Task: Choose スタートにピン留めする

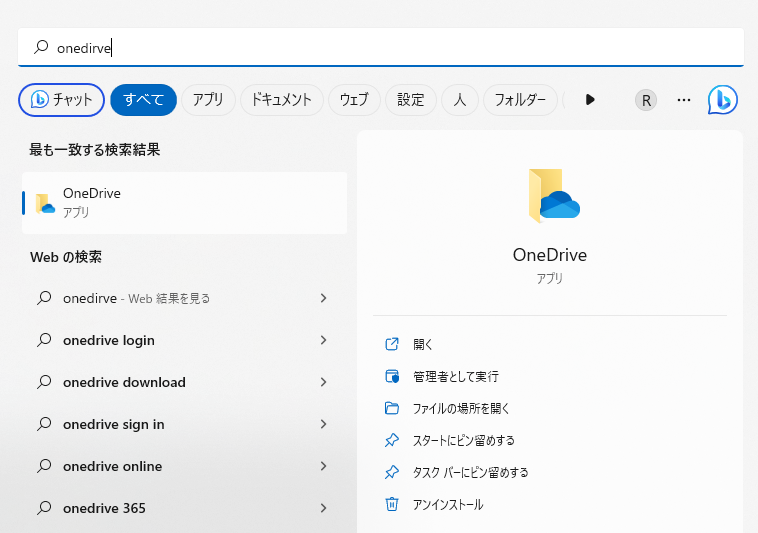Action: pyautogui.click(x=464, y=441)
